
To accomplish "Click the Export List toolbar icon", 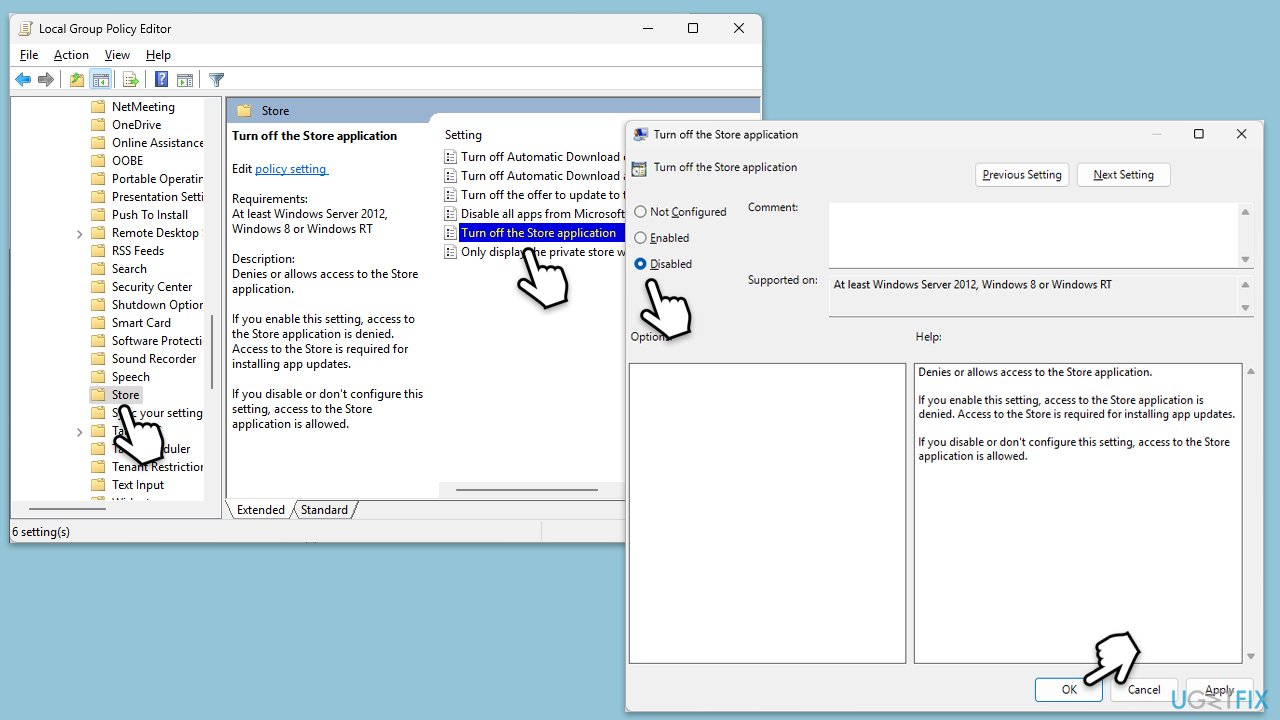I will 131,80.
